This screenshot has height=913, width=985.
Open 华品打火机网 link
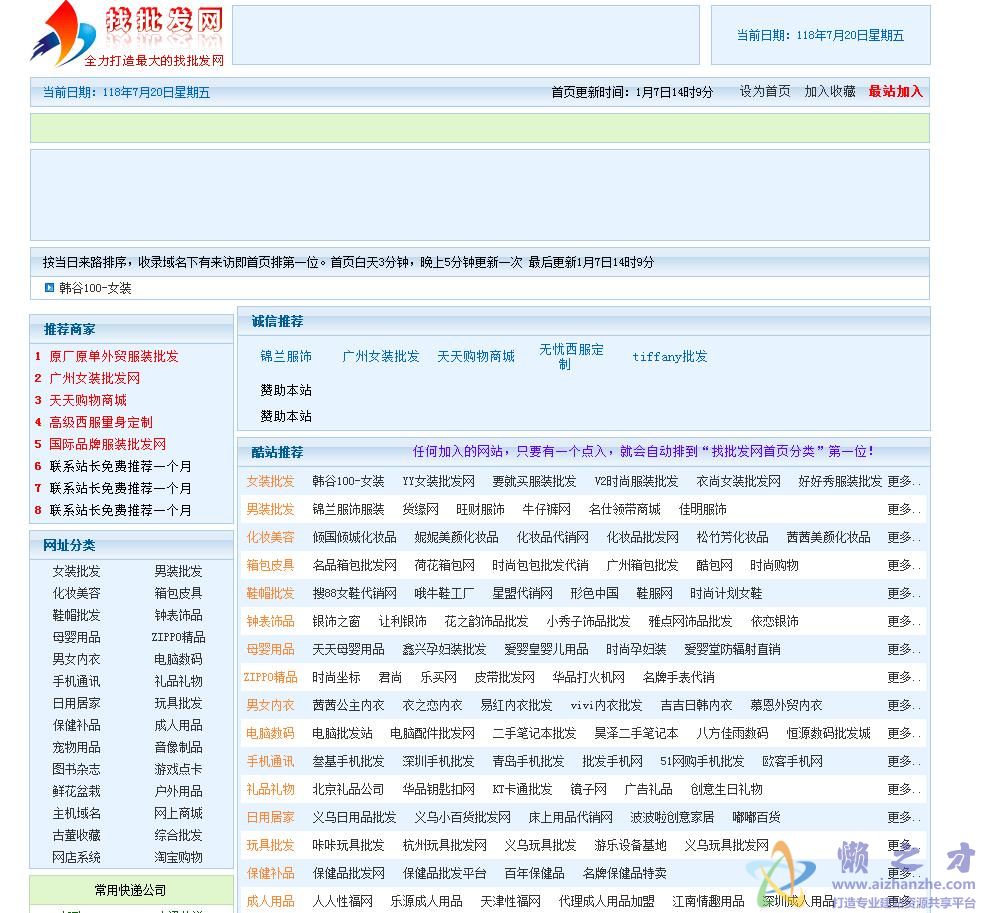[589, 677]
